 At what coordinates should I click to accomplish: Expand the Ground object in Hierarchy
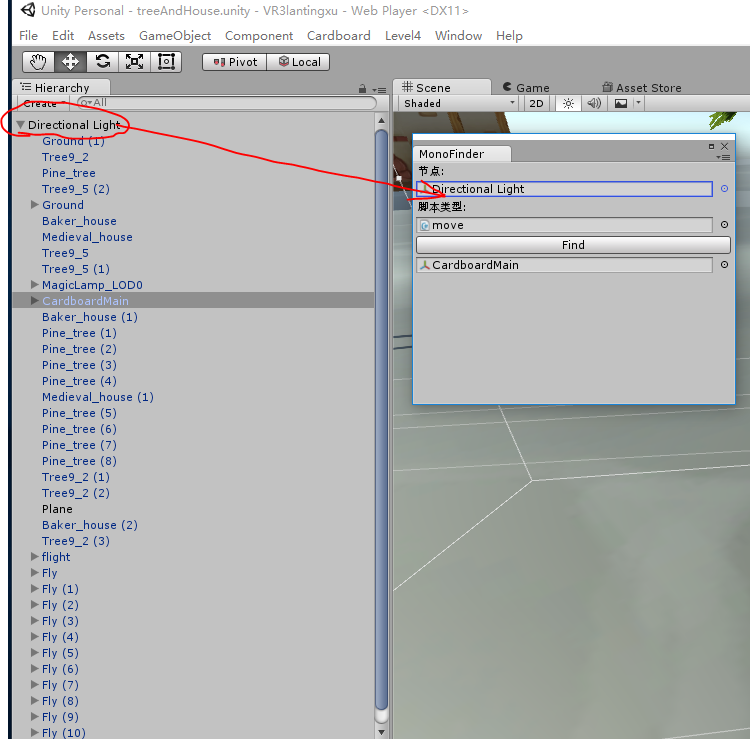coord(34,205)
